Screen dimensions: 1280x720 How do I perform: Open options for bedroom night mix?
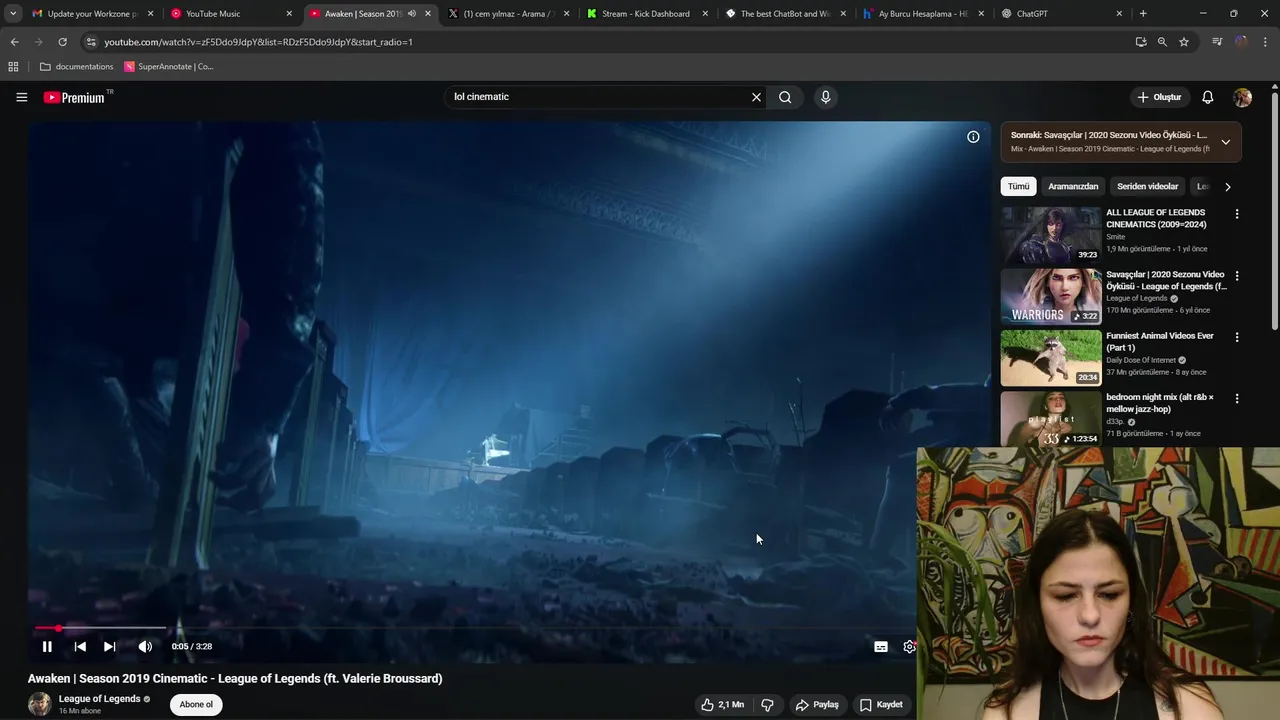click(x=1237, y=398)
